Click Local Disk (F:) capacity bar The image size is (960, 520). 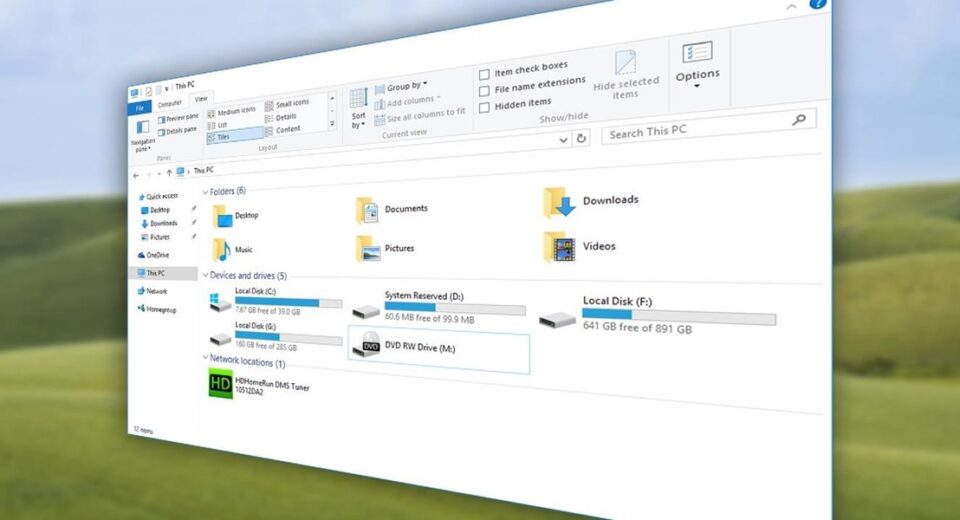coord(679,316)
